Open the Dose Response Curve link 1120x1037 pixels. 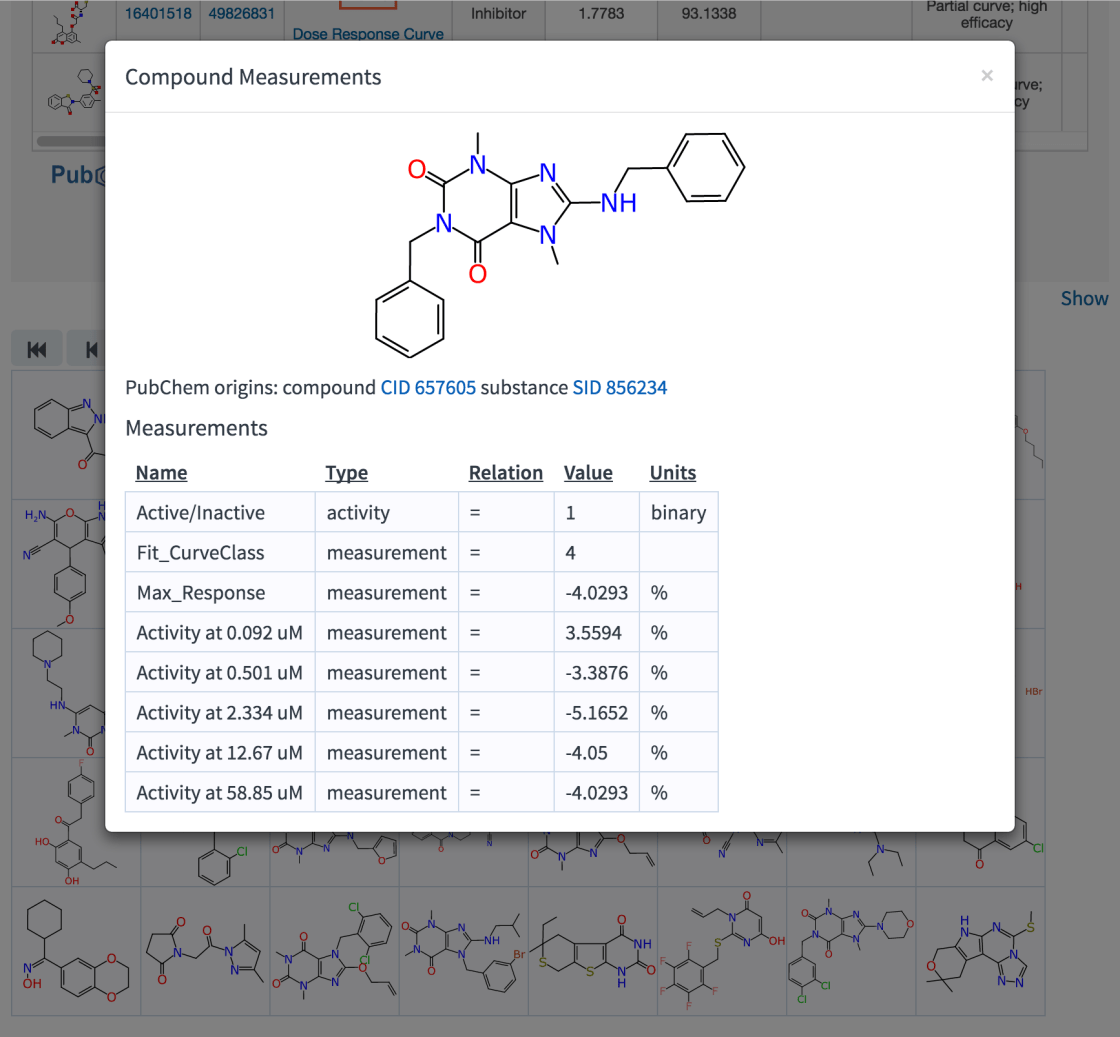368,34
